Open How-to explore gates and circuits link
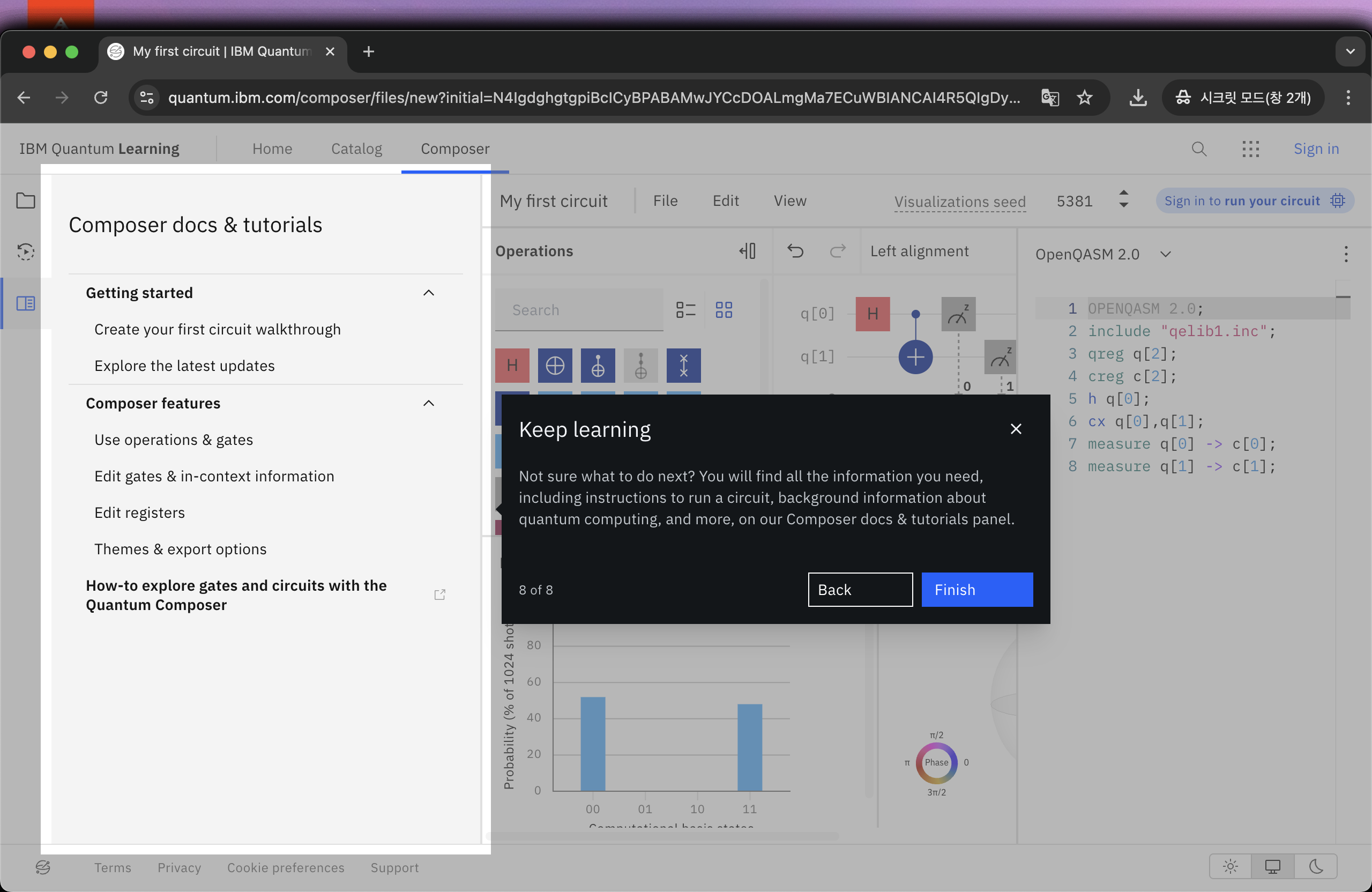 236,594
